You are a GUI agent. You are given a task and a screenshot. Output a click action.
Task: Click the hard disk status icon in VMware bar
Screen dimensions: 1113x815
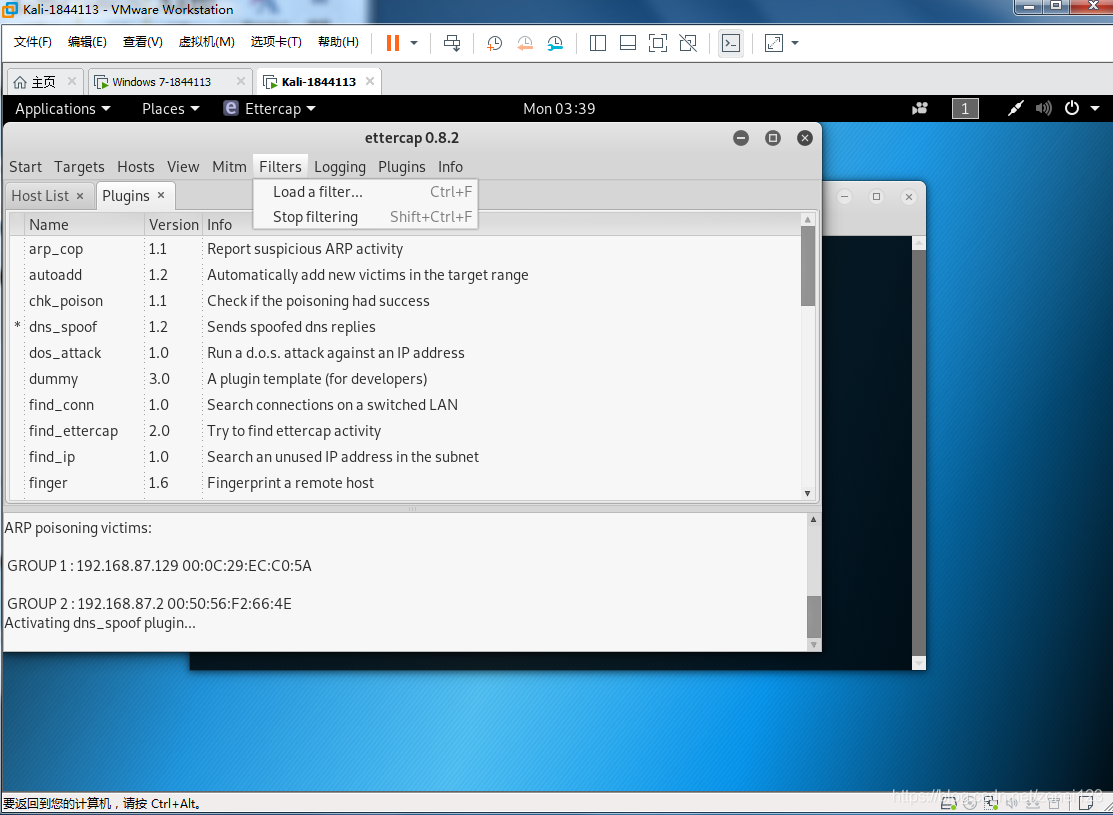click(x=948, y=803)
